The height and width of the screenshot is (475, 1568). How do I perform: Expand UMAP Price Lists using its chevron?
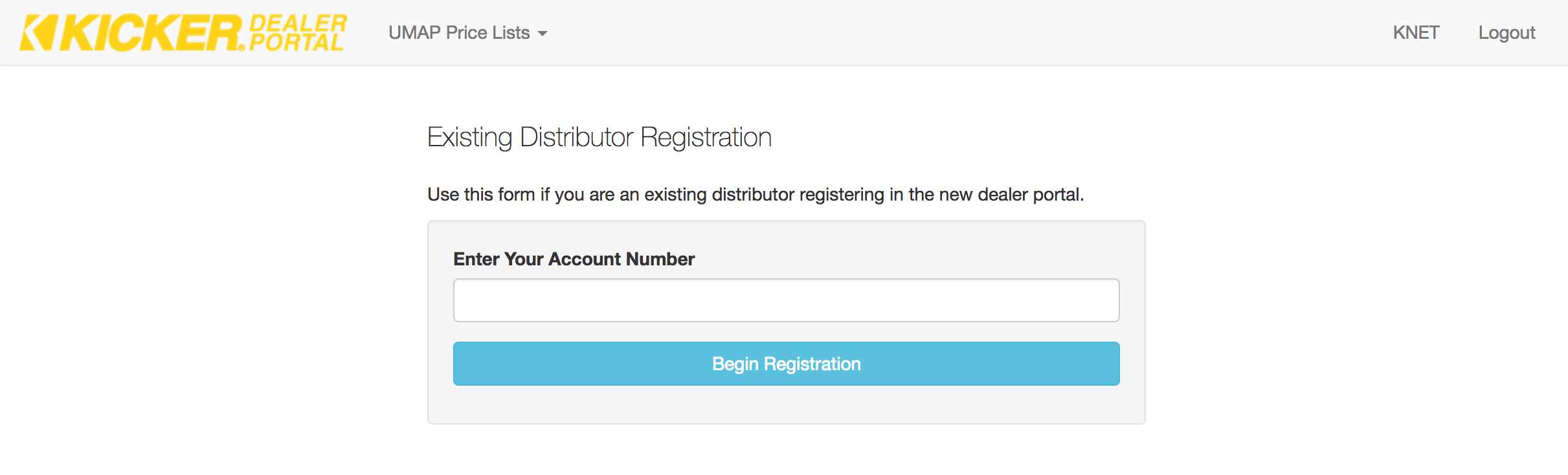[544, 34]
